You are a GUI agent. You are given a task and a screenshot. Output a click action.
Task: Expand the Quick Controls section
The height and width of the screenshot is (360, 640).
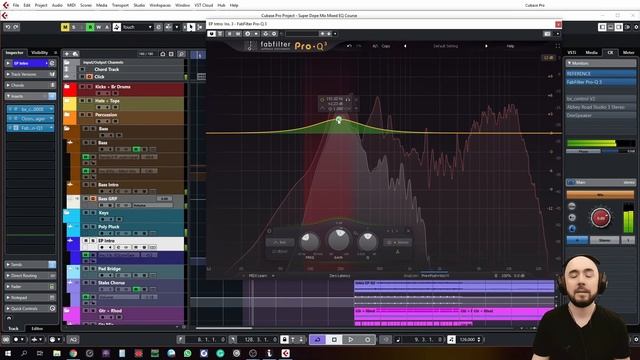(8, 309)
